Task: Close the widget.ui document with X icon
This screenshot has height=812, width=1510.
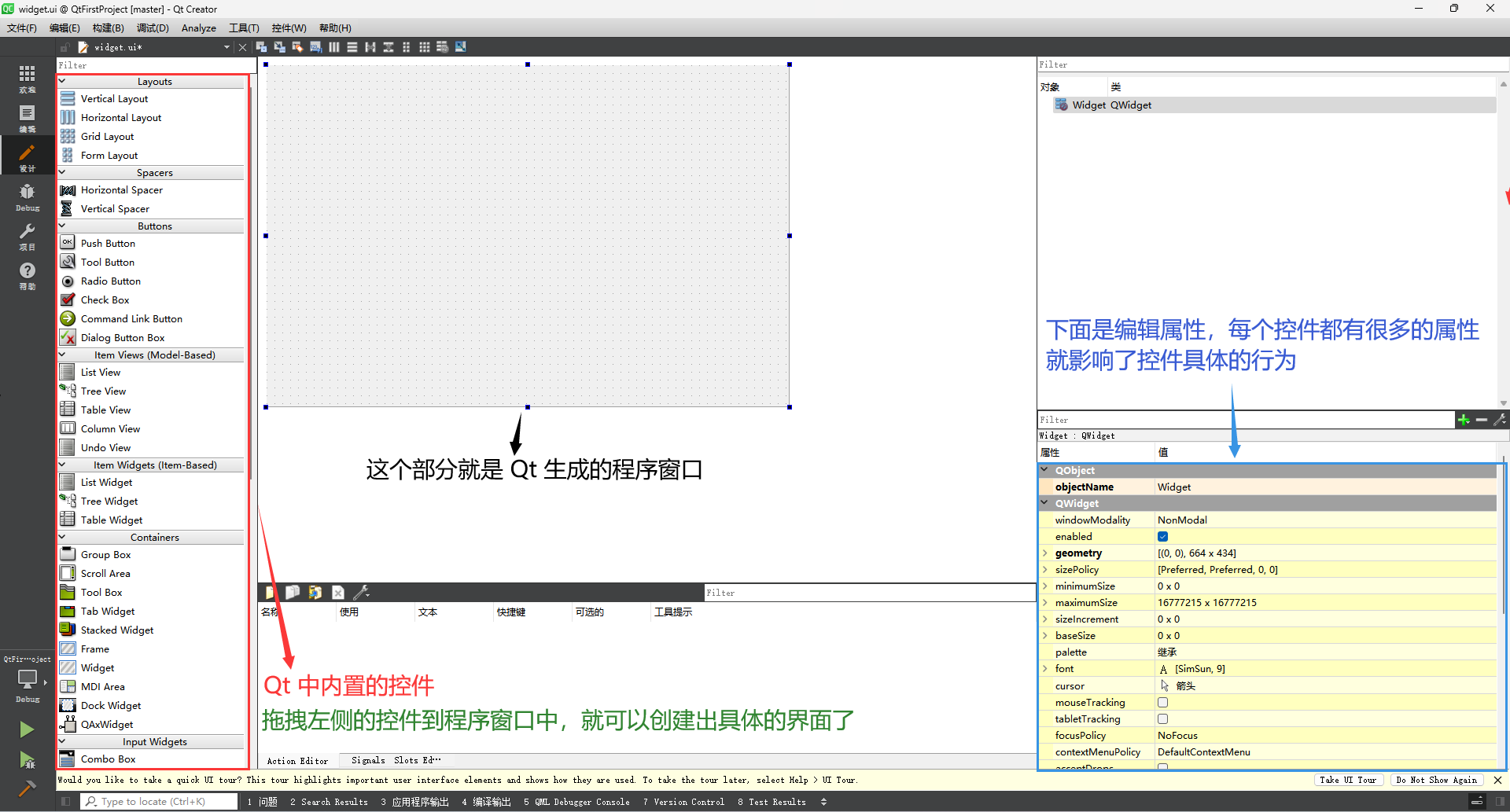Action: pyautogui.click(x=242, y=47)
